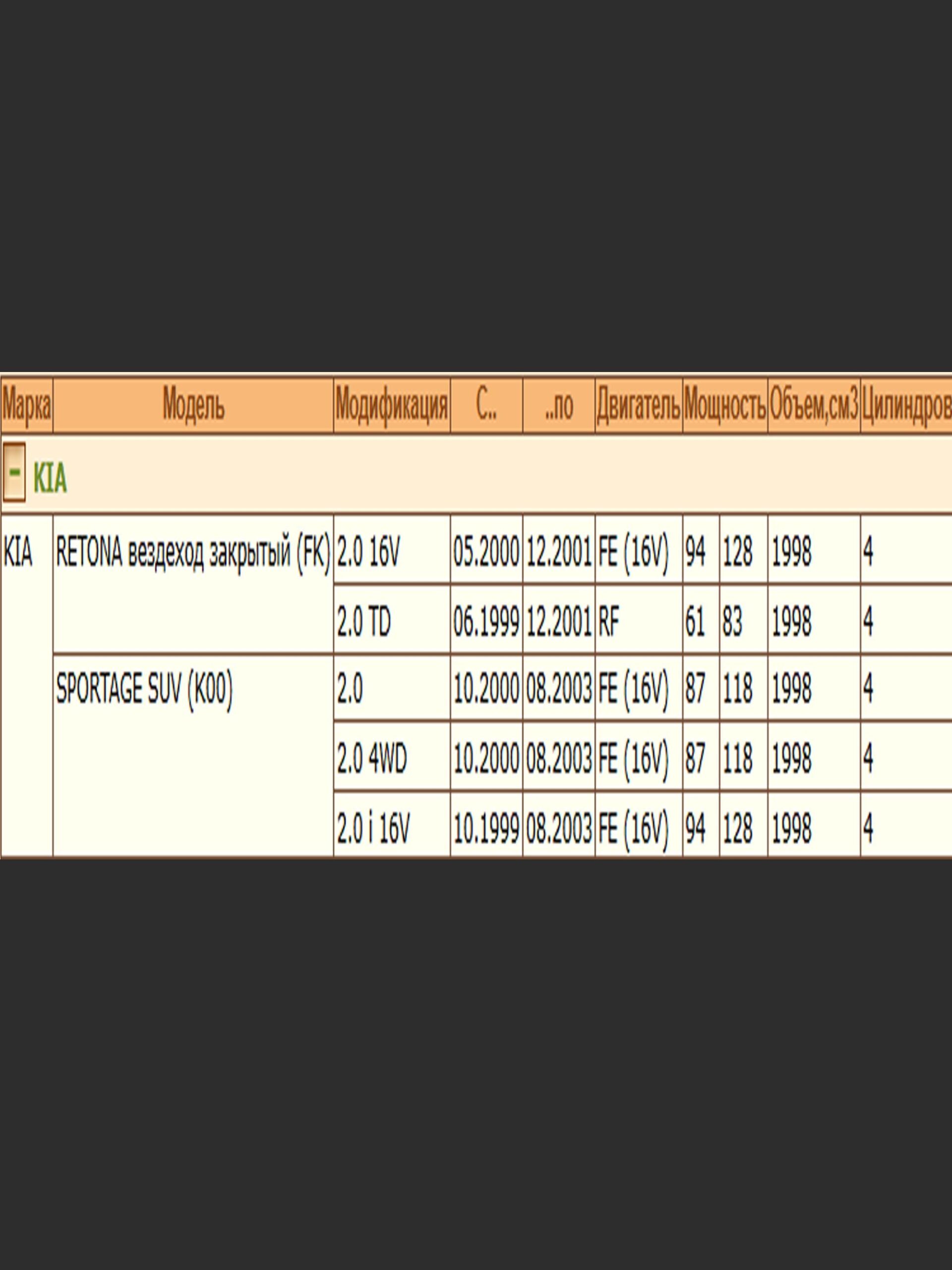The image size is (952, 1270).
Task: Select 08.2003 in the 2.0 i 16V row
Action: [559, 825]
